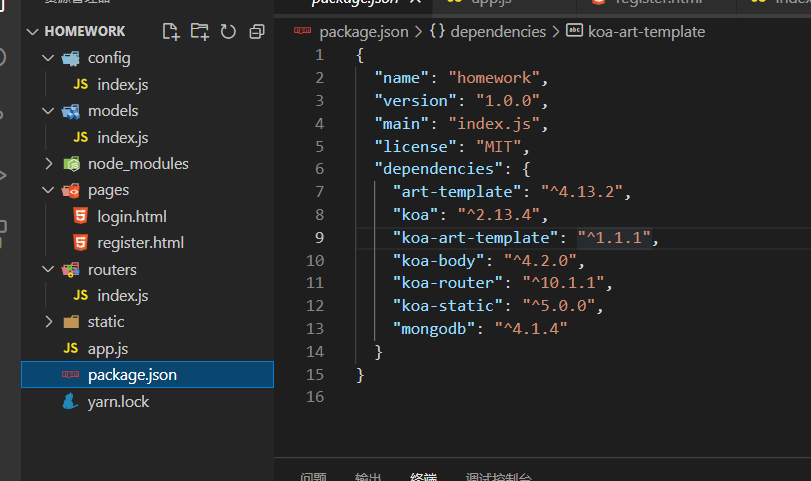Viewport: 811px width, 481px height.
Task: Click the HTML5 icon beside login.html
Action: tap(80, 216)
